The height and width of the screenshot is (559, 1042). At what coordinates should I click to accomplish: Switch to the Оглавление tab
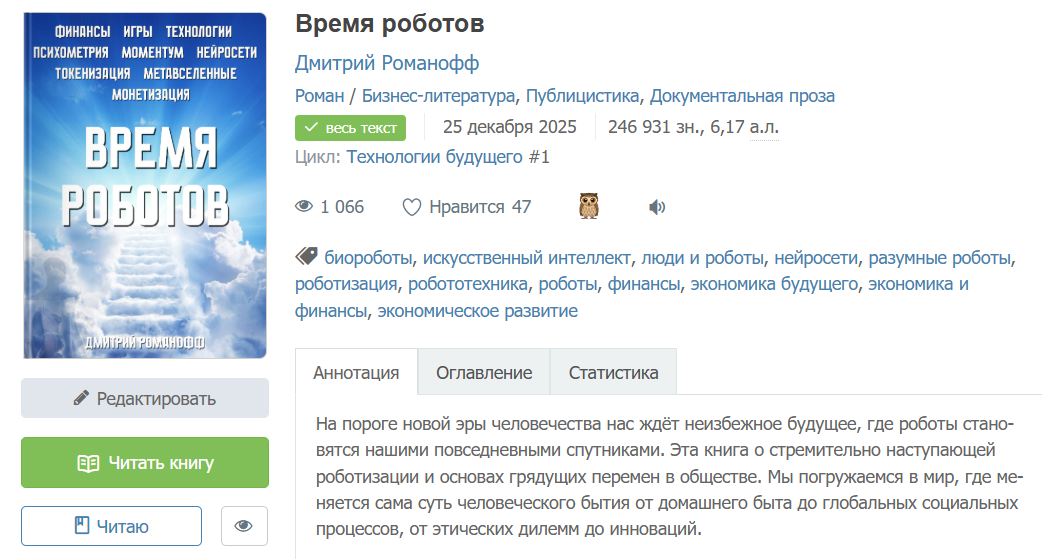pyautogui.click(x=484, y=373)
